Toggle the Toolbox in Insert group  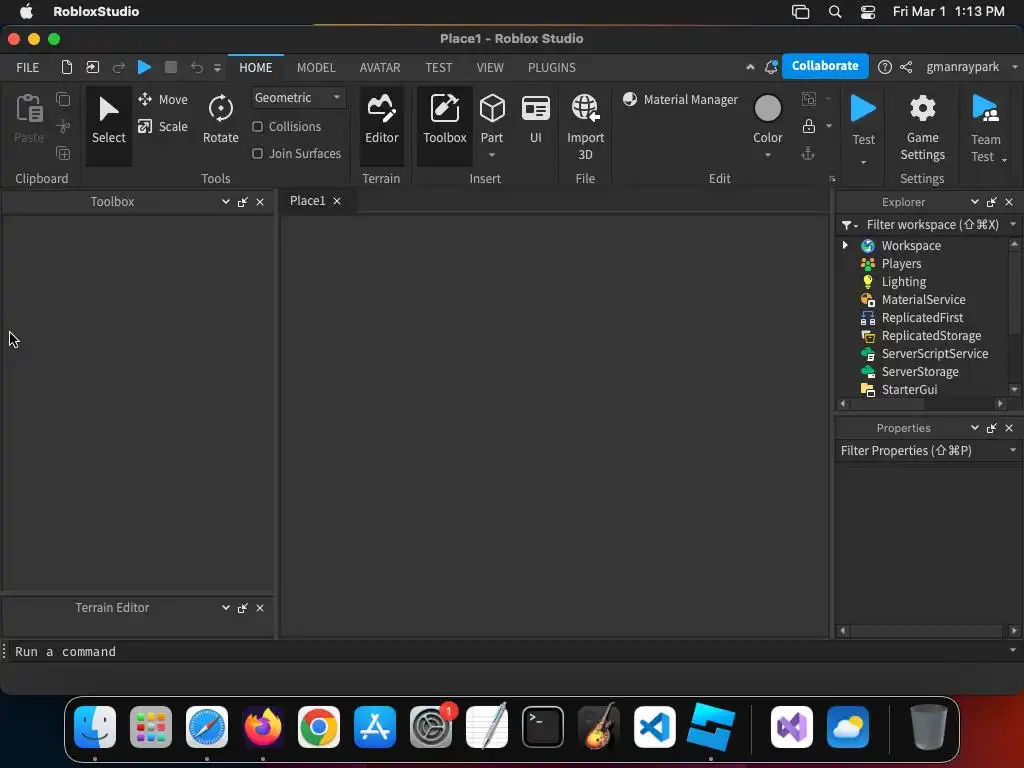pyautogui.click(x=445, y=125)
